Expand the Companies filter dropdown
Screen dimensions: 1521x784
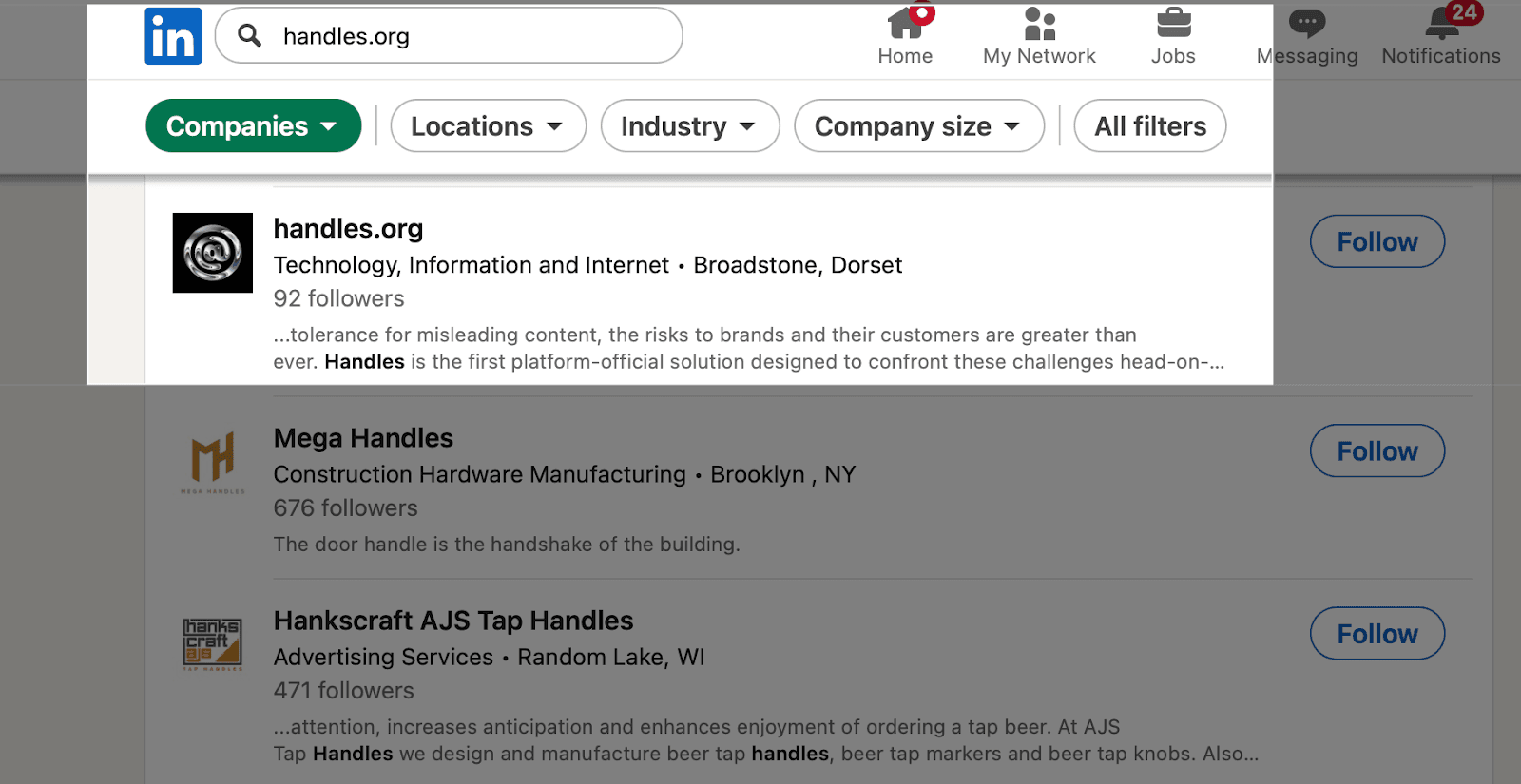point(253,125)
